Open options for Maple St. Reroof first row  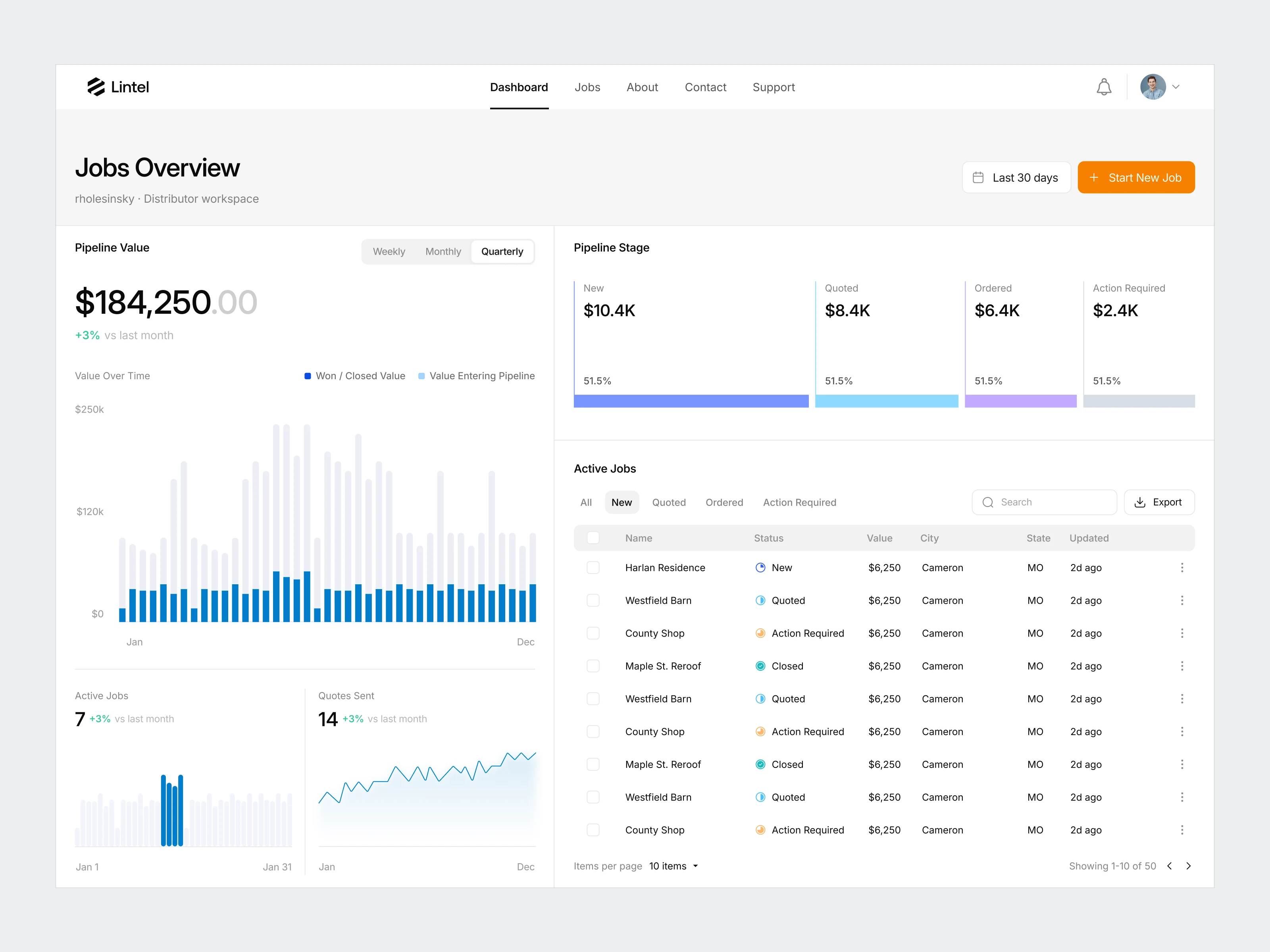point(1181,666)
